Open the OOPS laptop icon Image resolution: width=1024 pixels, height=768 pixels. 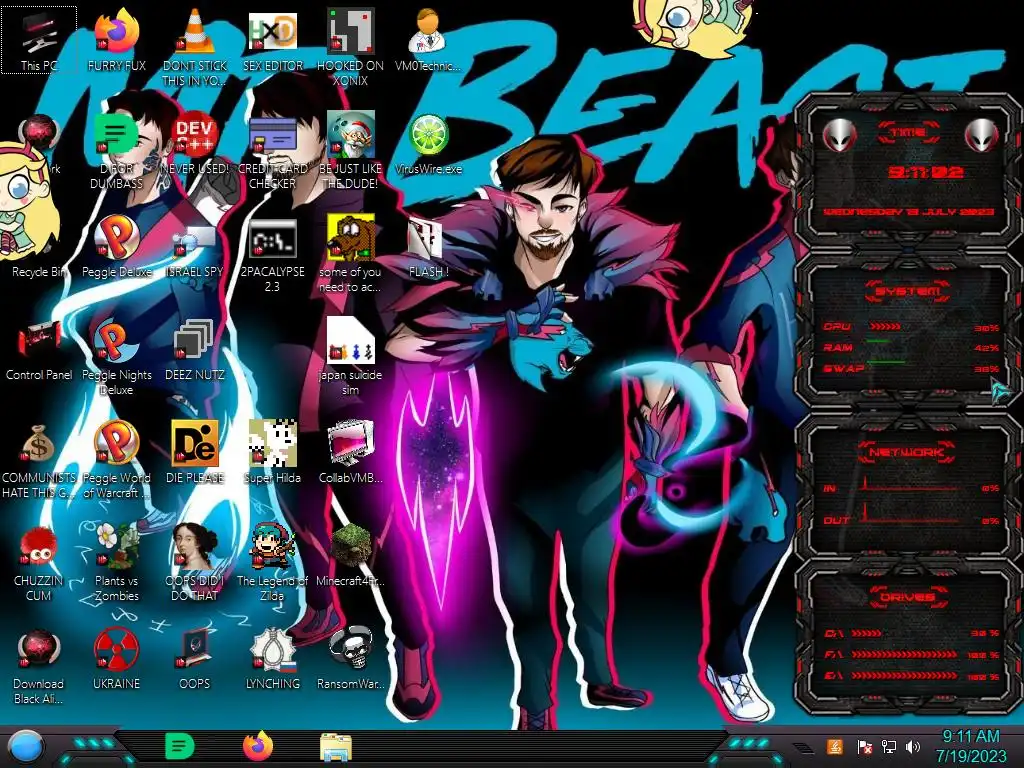click(195, 660)
